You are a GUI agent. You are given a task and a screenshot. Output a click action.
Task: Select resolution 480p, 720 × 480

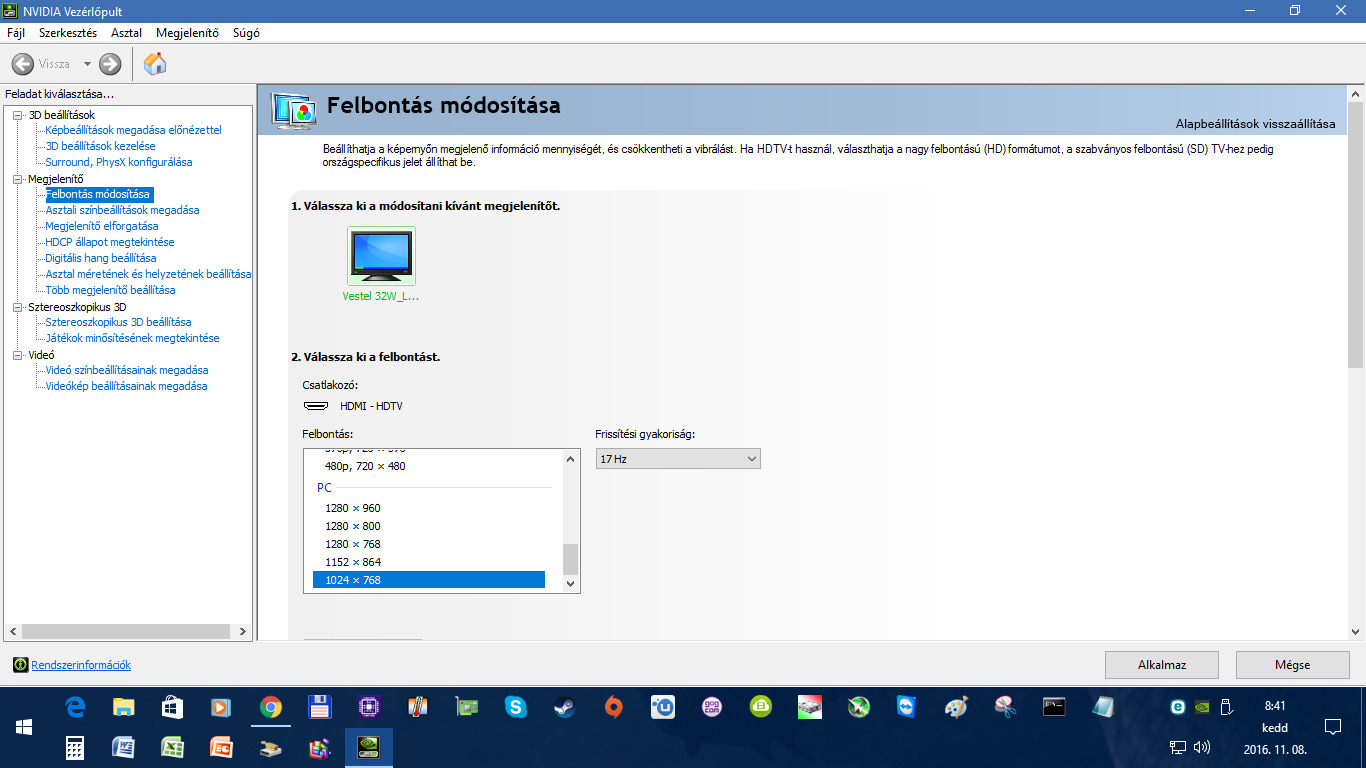click(x=365, y=466)
